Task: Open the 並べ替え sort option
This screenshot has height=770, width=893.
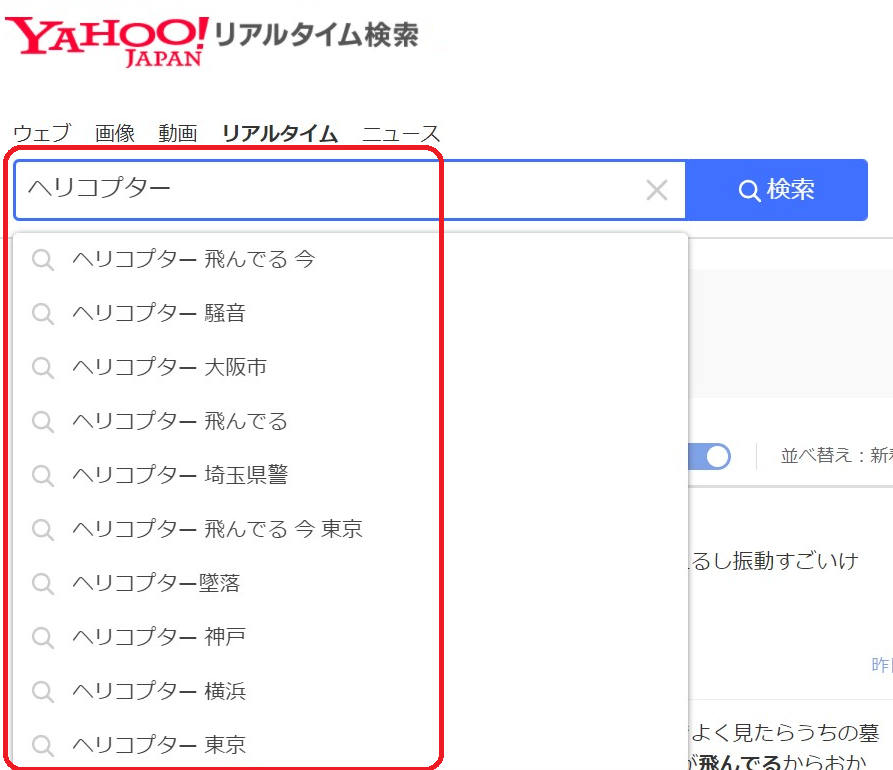Action: (x=837, y=456)
